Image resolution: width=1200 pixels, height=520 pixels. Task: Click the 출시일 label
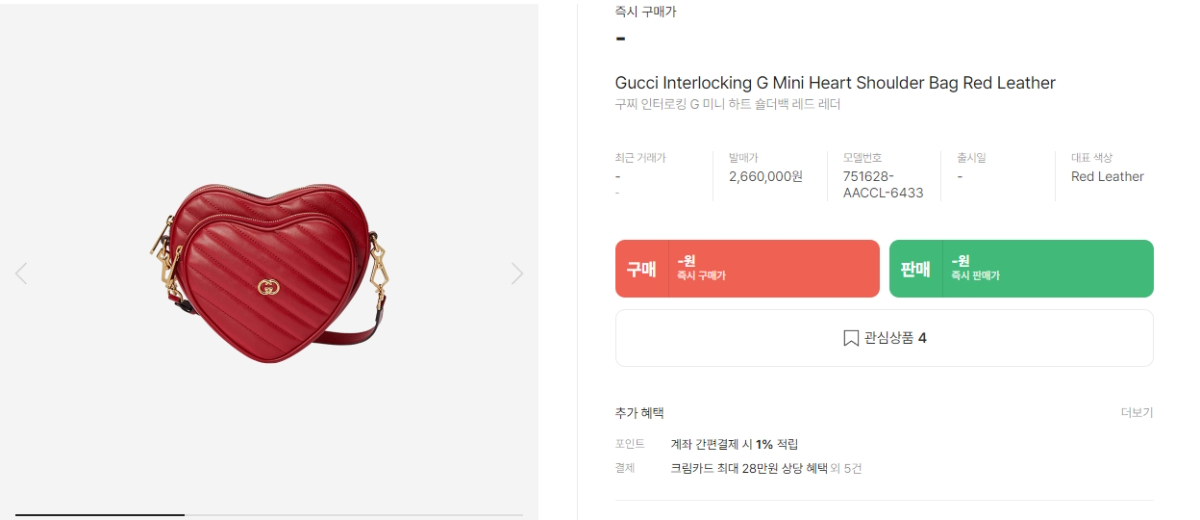[971, 158]
